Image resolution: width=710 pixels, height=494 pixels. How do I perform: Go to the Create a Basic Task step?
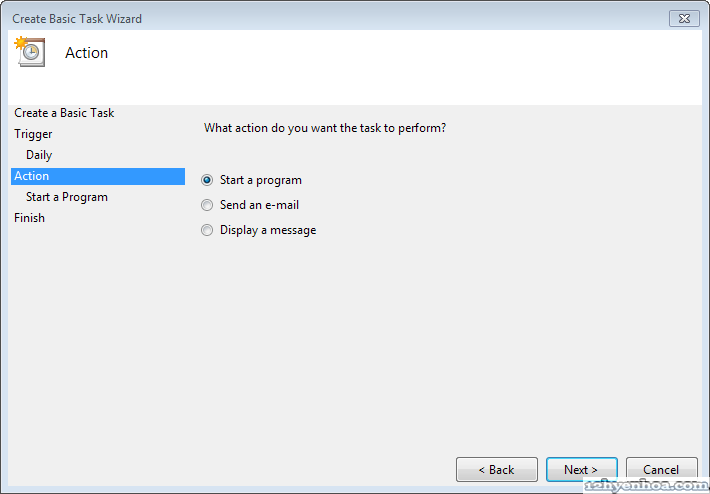tap(64, 113)
